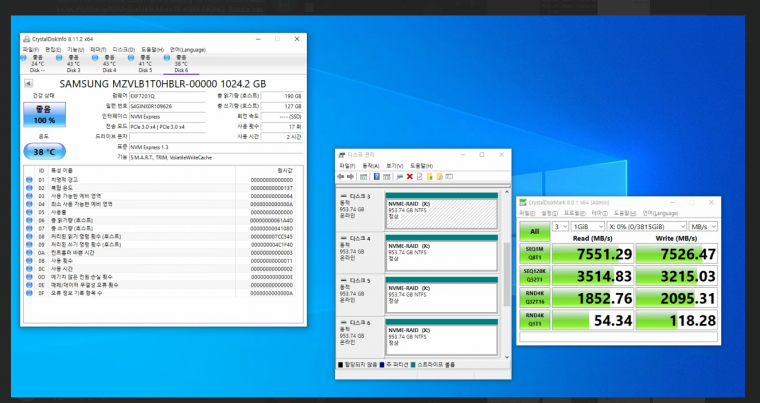
Task: Open 기능(U) menu in CrystalDiskInfo
Action: point(76,49)
